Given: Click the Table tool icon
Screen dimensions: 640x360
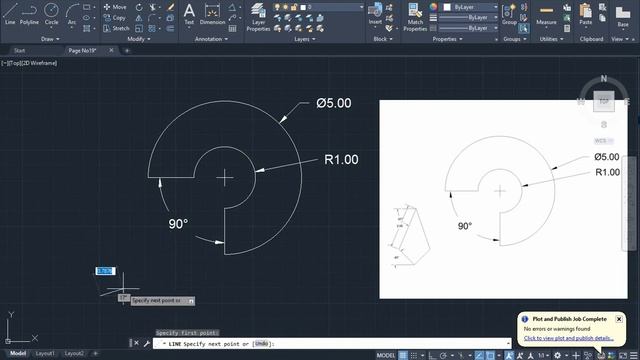Looking at the screenshot, I should [232, 29].
